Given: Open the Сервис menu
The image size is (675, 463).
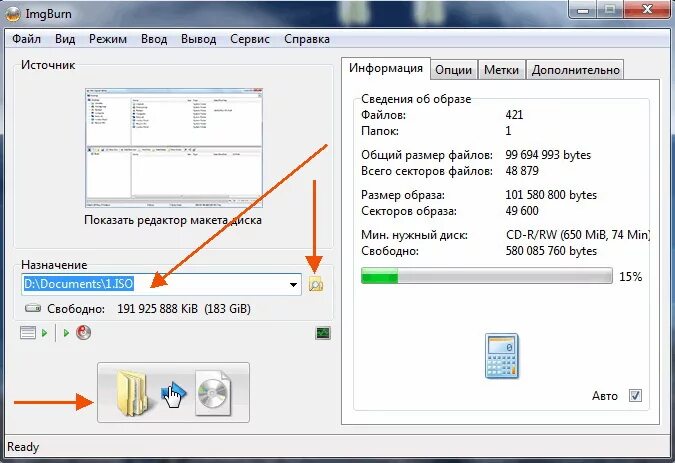Looking at the screenshot, I should (x=250, y=39).
